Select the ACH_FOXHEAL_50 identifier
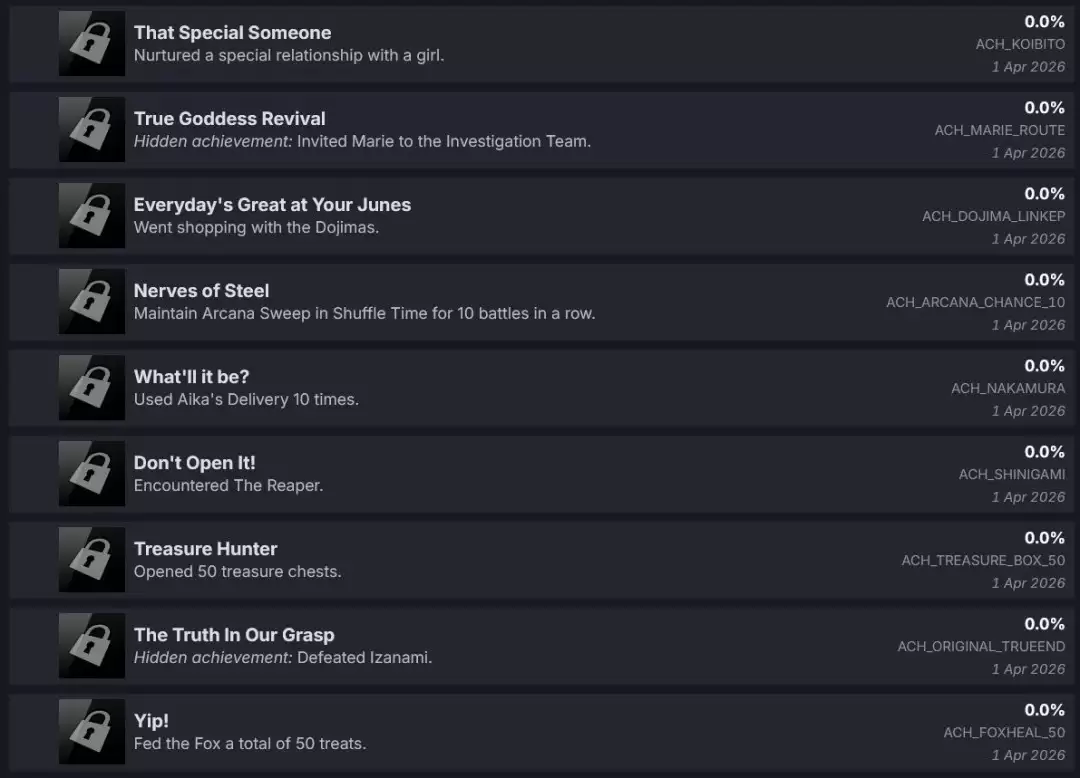Image resolution: width=1080 pixels, height=778 pixels. pos(1004,733)
